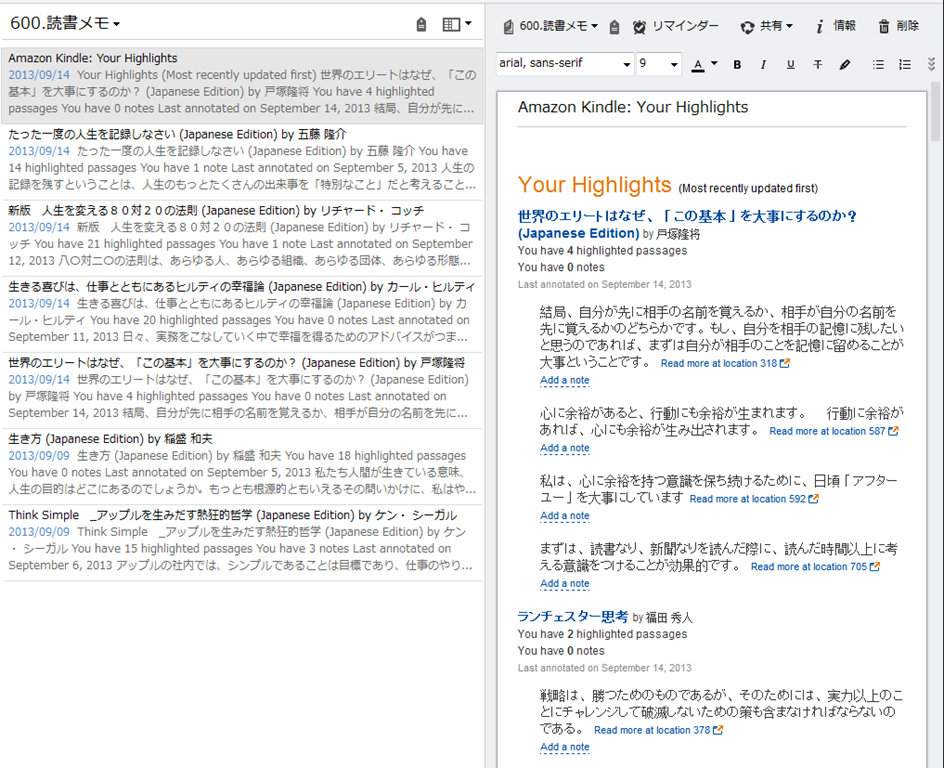Open the font size 9 dropdown
Viewport: 944px width, 768px height.
pos(659,63)
